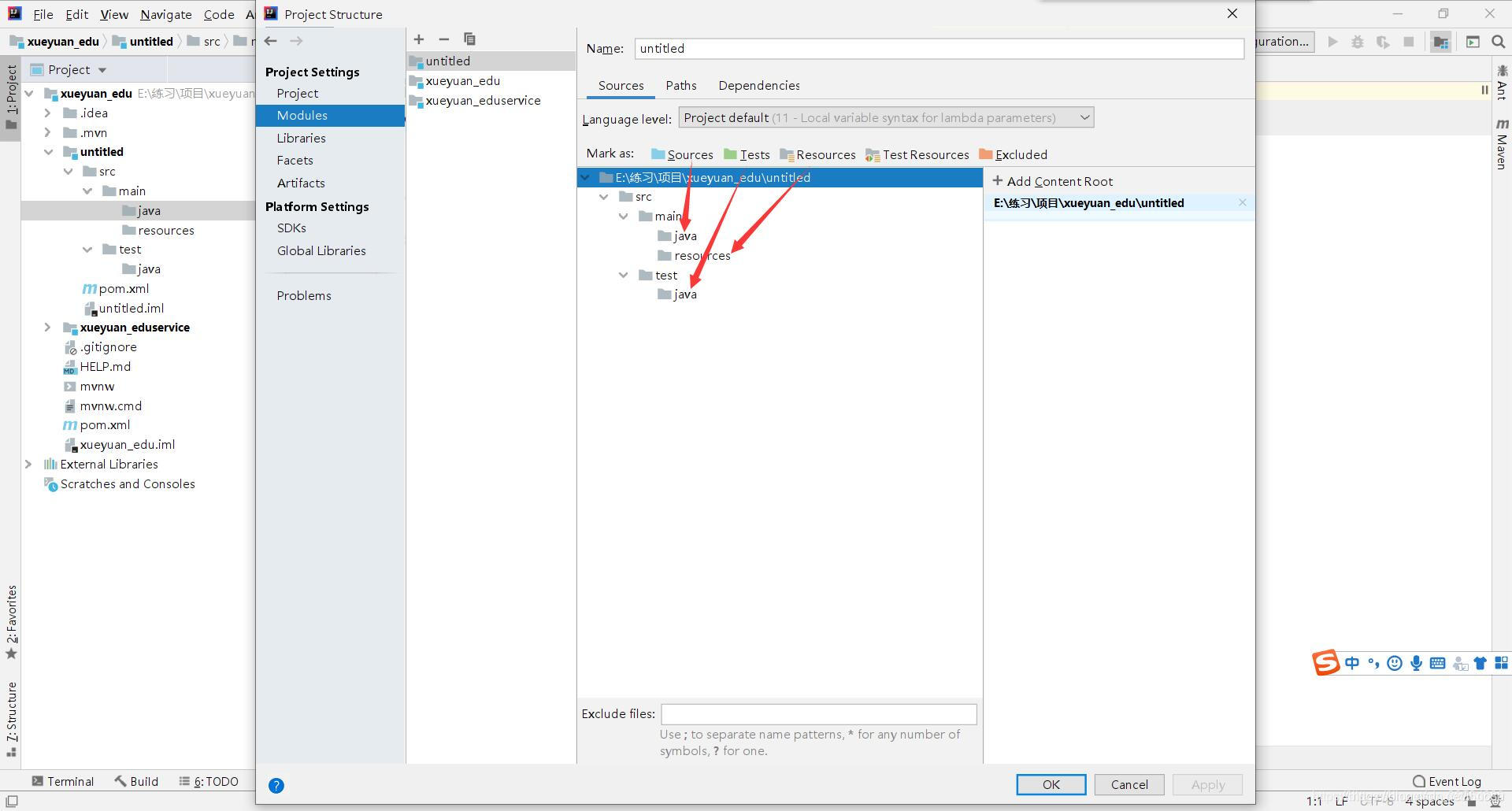
Task: Collapse the main folder in content root tree
Action: click(624, 217)
